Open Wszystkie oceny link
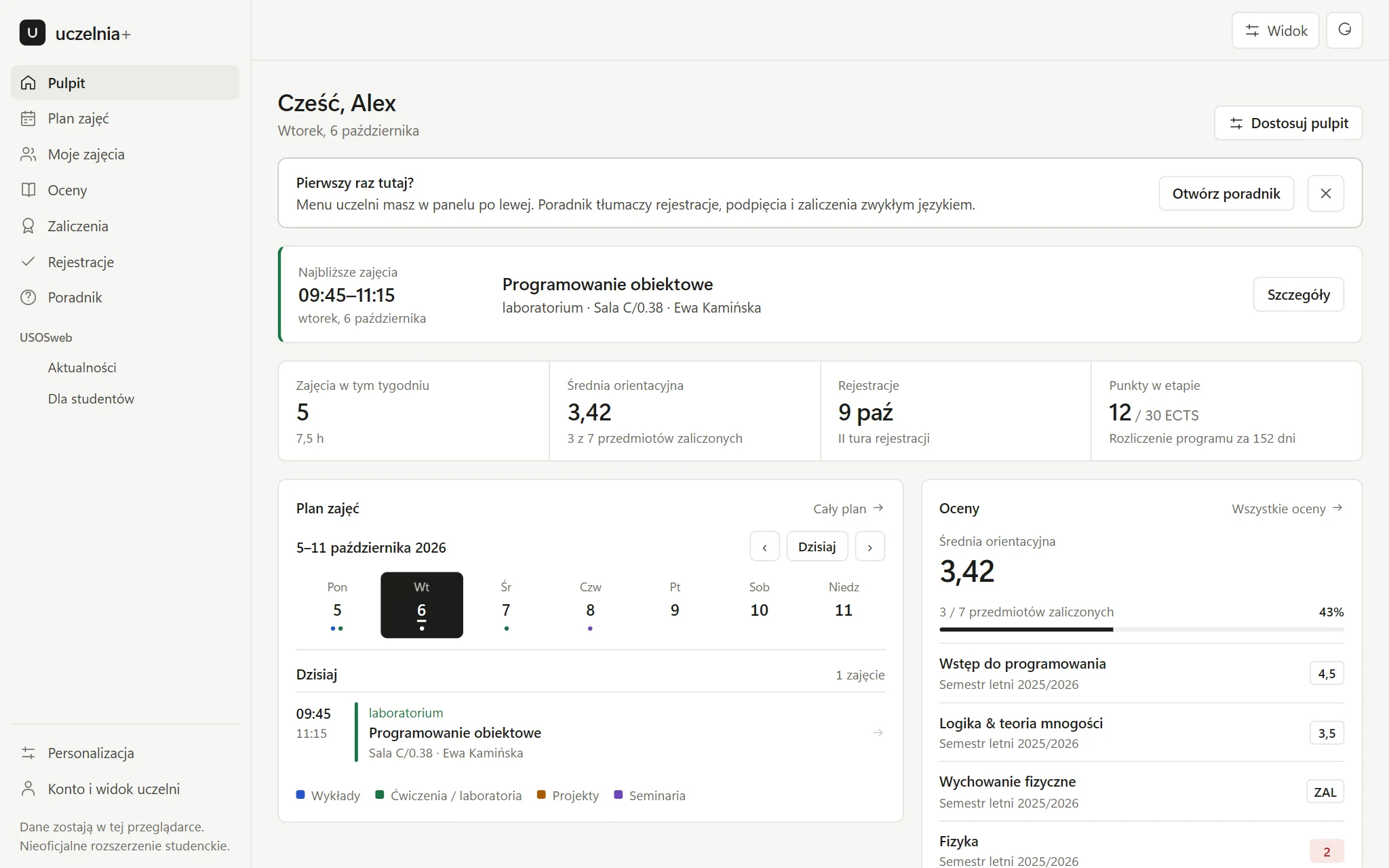The height and width of the screenshot is (868, 1389). 1287,508
